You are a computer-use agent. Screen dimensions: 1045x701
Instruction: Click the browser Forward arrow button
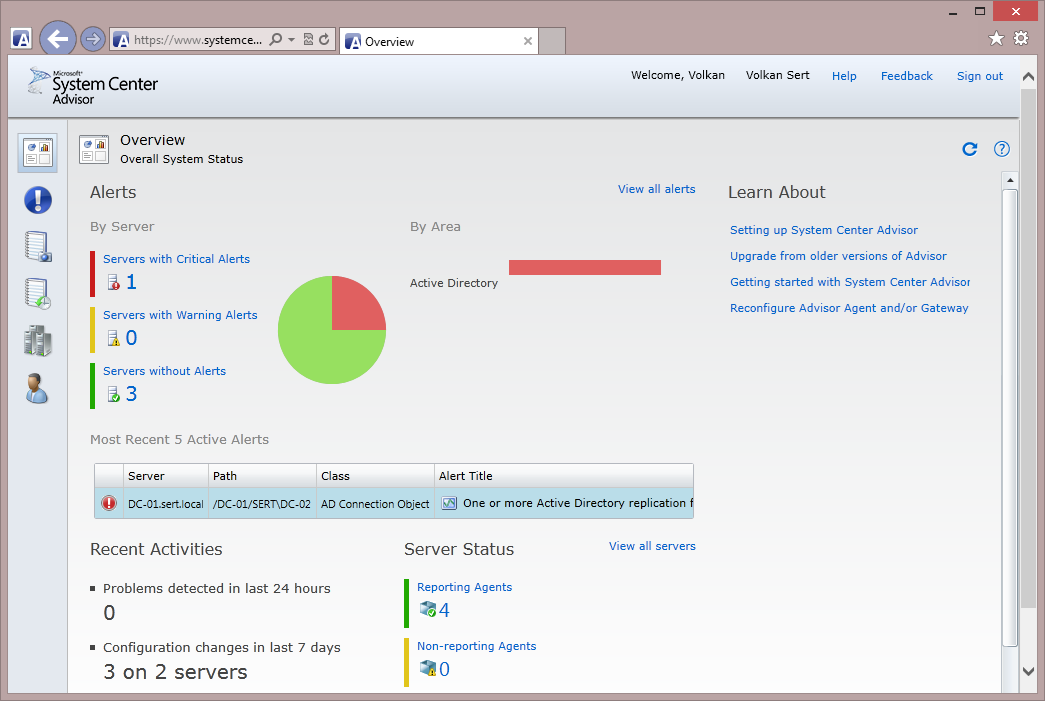(93, 39)
